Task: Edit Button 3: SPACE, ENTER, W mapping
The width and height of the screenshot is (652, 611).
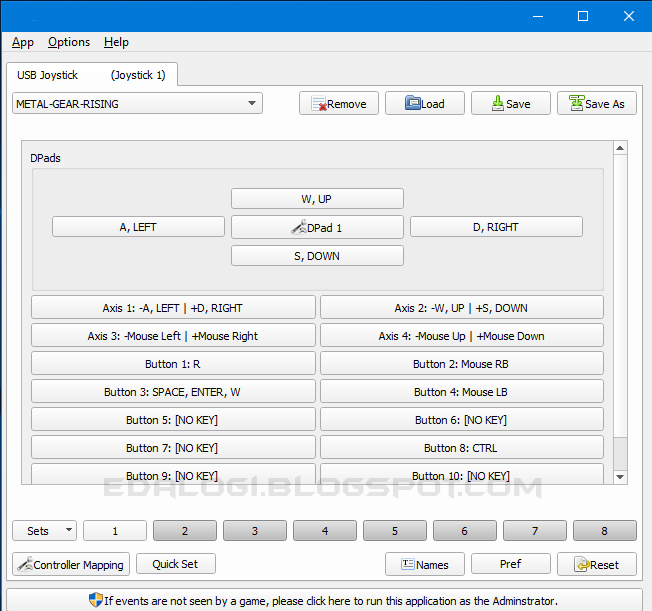Action: click(x=173, y=391)
